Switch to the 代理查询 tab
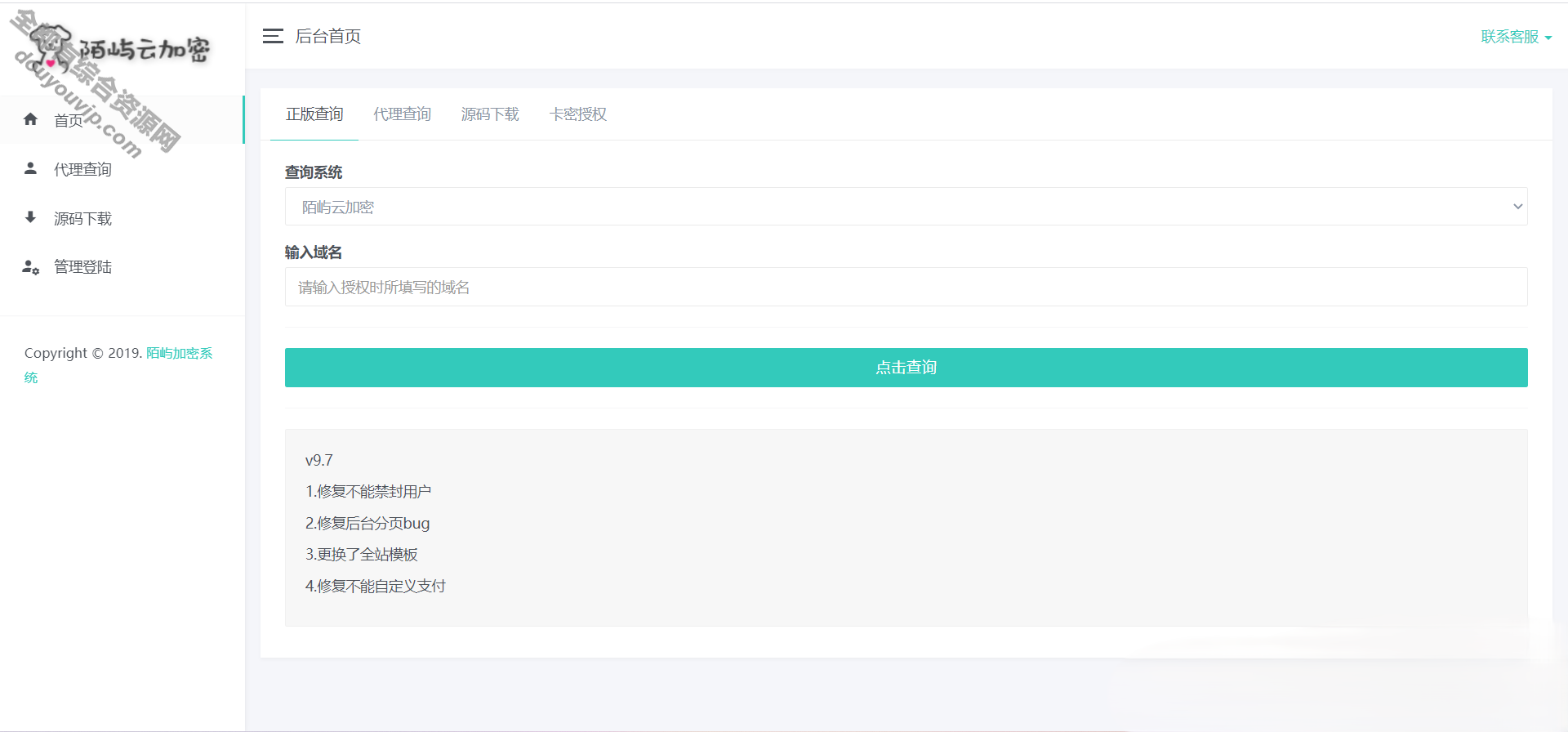Image resolution: width=1568 pixels, height=732 pixels. (402, 114)
